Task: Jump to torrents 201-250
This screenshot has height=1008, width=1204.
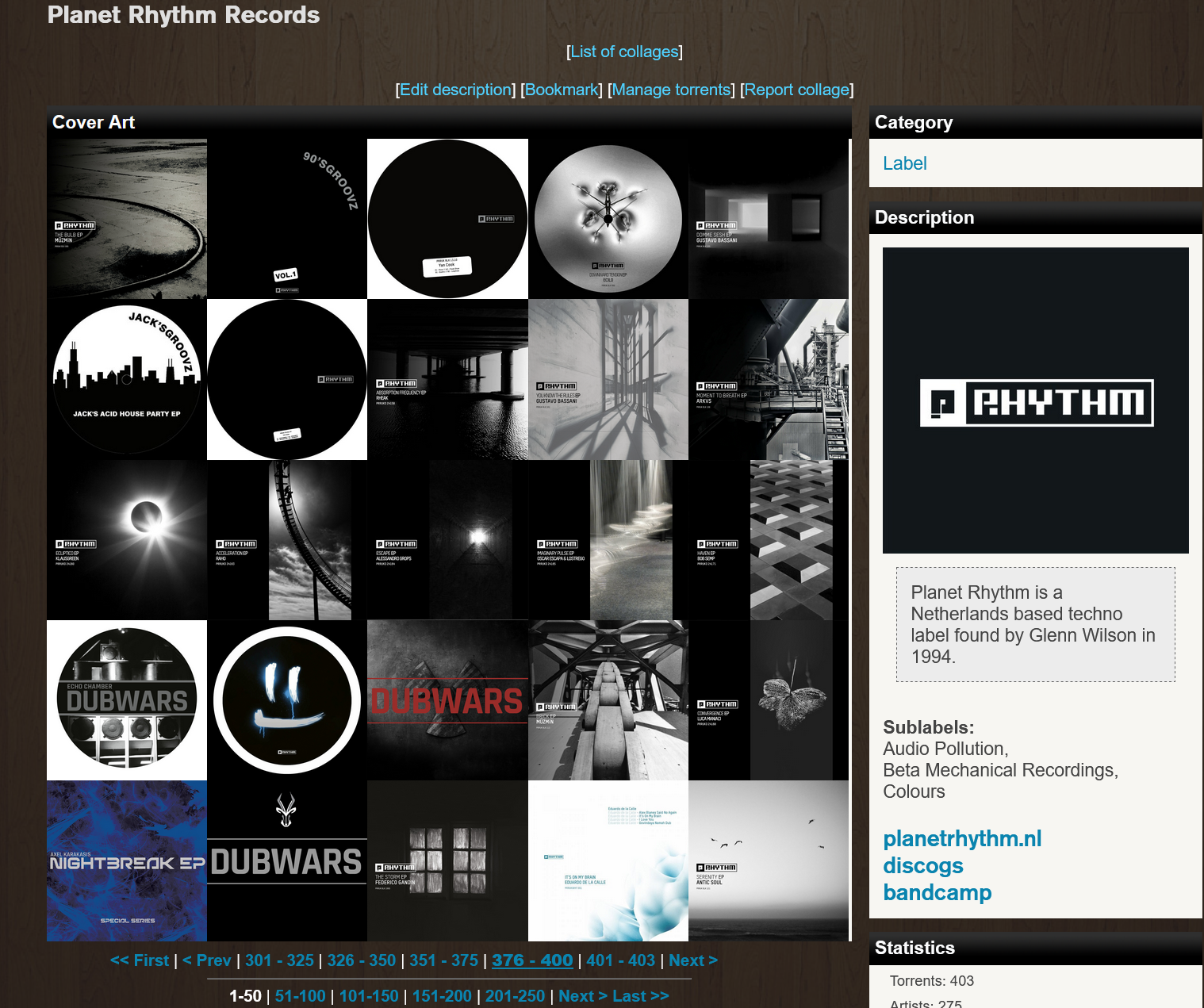Action: tap(515, 996)
